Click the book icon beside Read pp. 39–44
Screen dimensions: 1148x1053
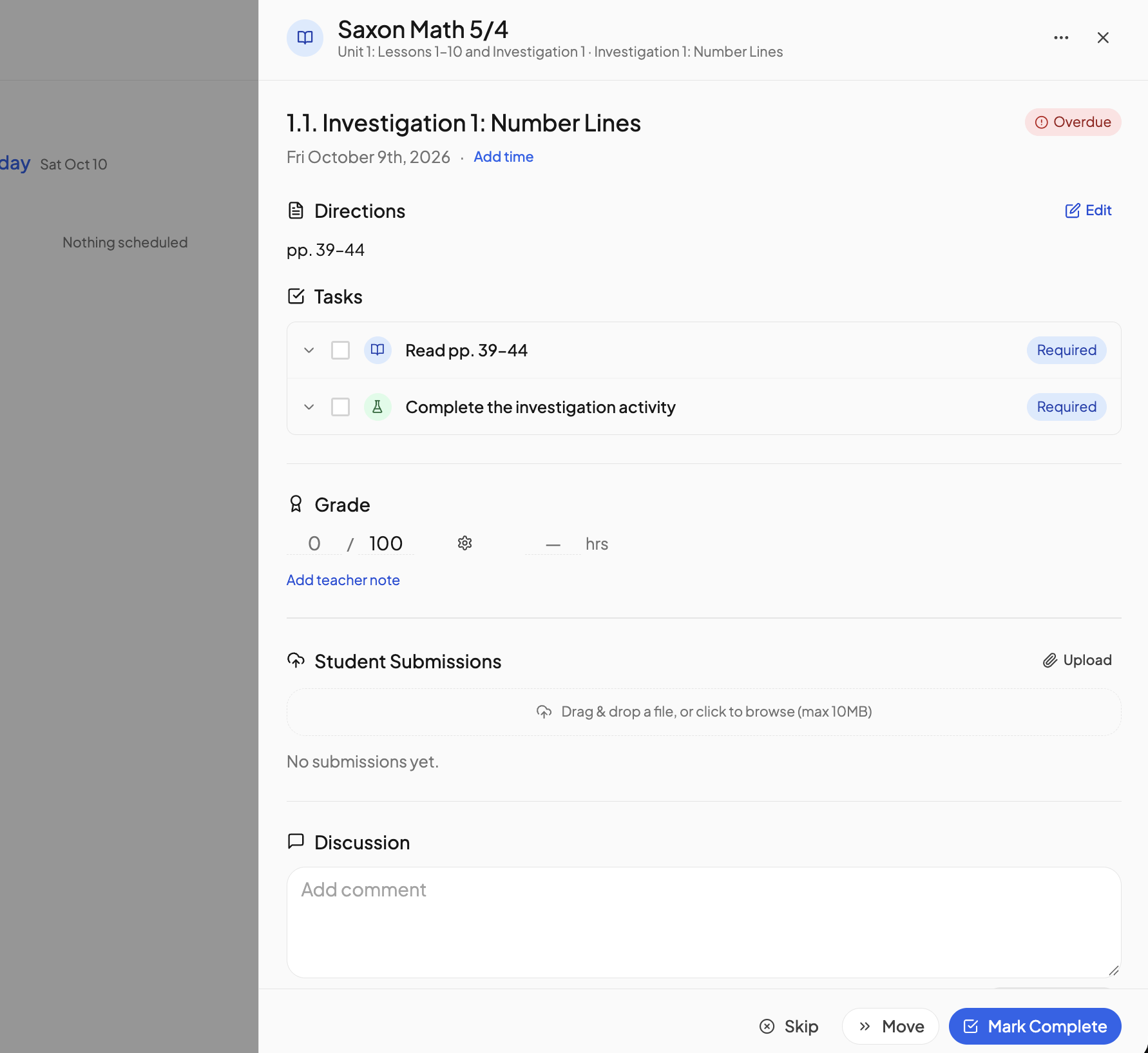[378, 350]
